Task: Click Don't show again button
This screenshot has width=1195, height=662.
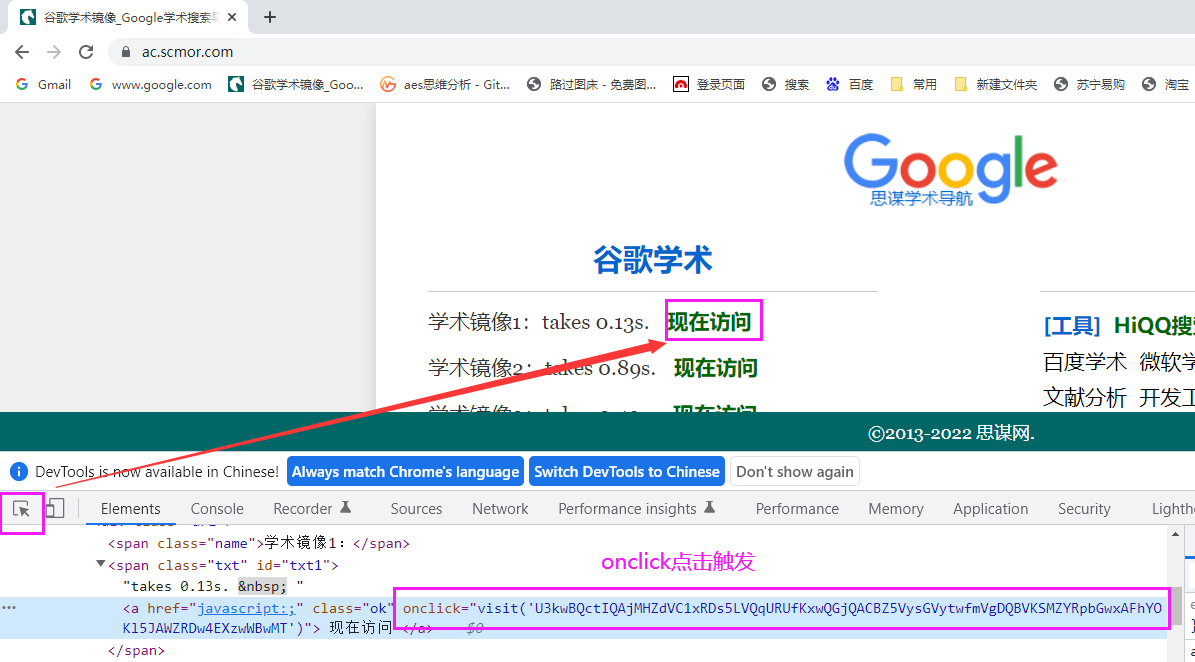Action: 795,472
